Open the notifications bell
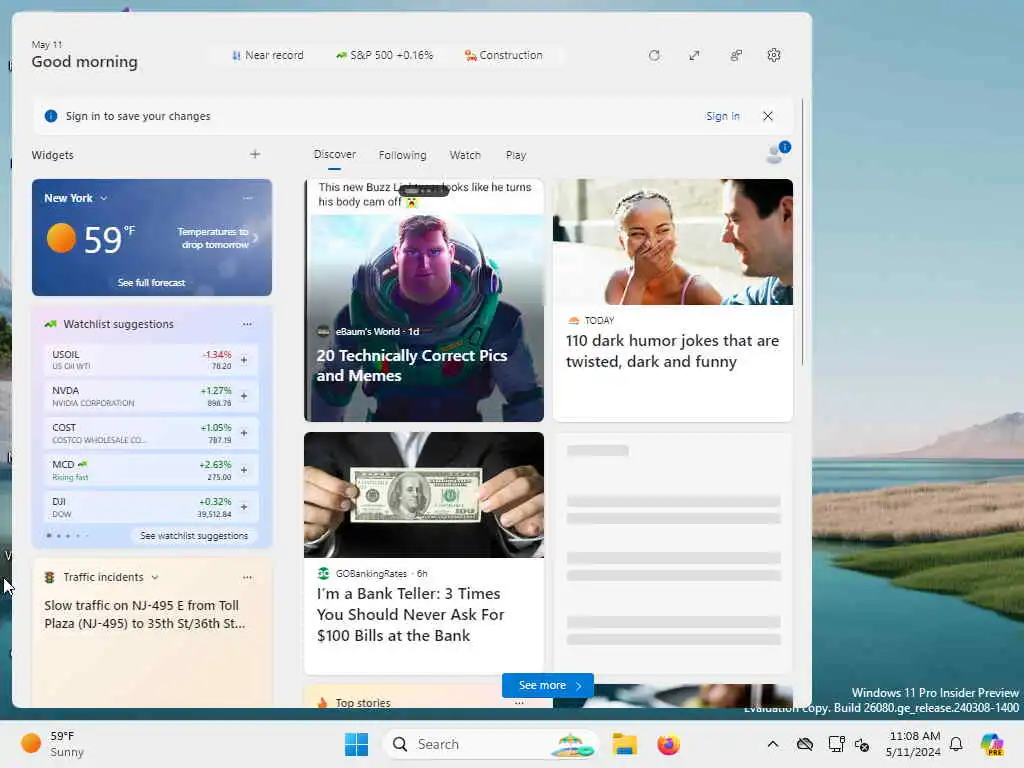This screenshot has height=768, width=1024. tap(956, 744)
